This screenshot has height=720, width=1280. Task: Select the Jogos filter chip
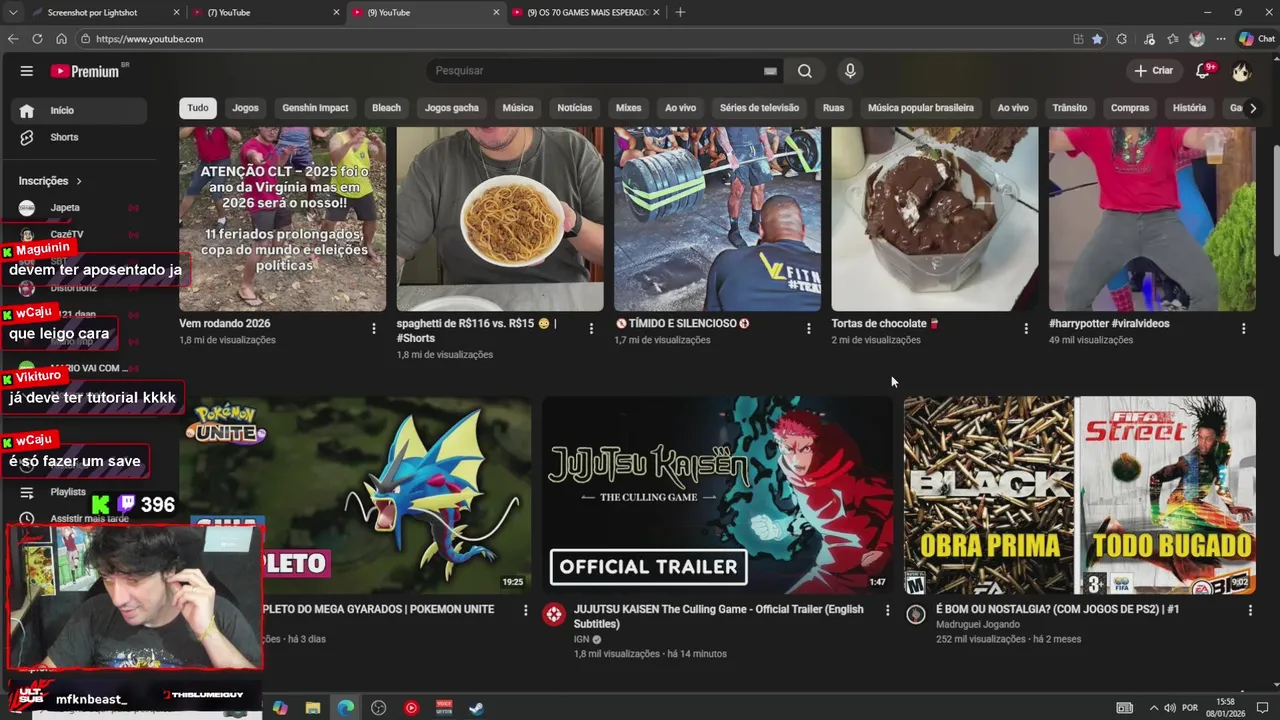(x=245, y=108)
